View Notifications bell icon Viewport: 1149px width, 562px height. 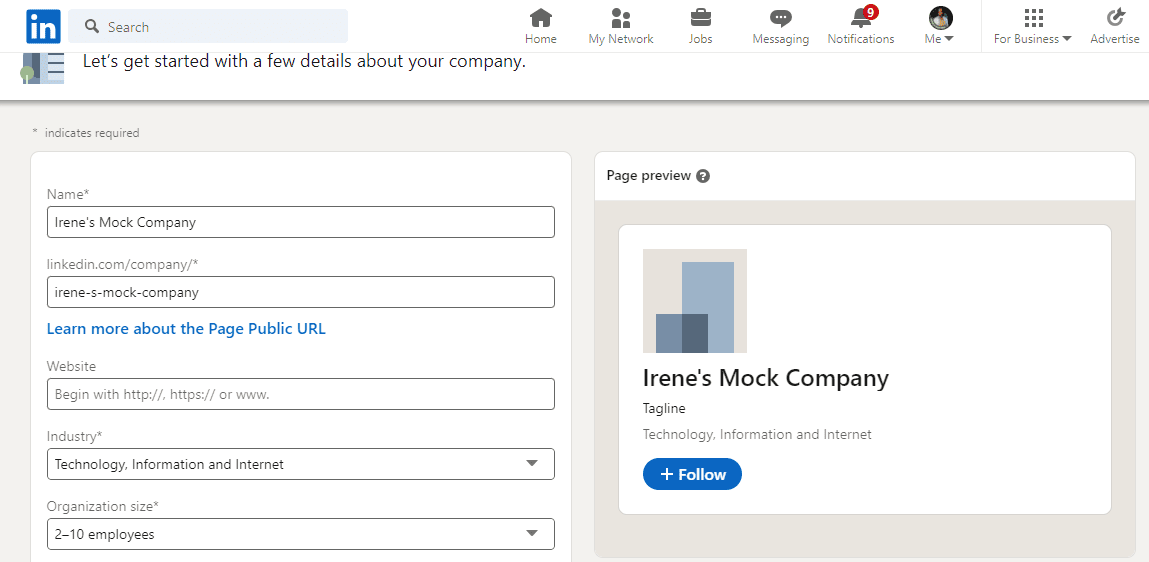[x=860, y=19]
